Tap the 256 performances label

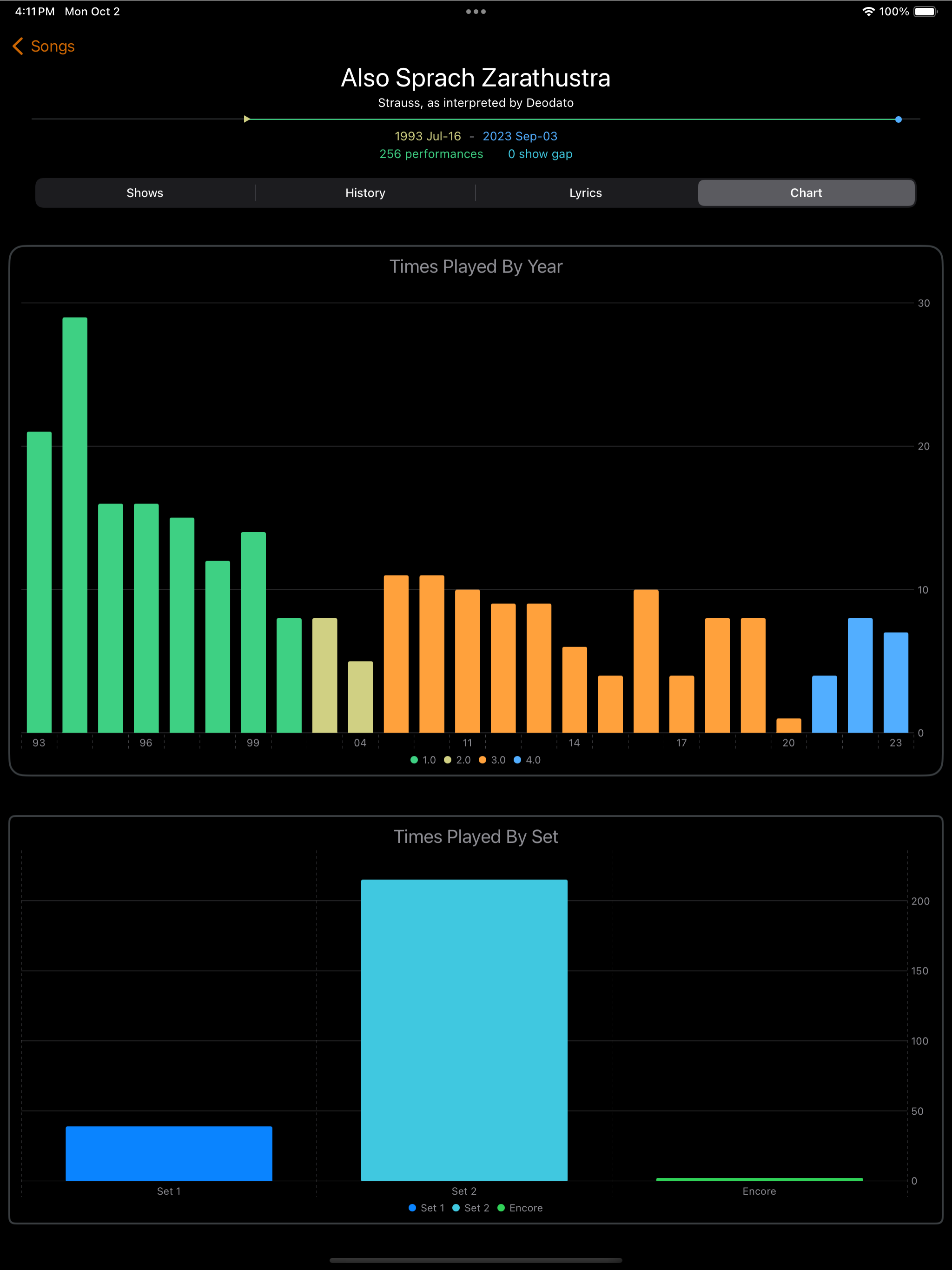(431, 154)
